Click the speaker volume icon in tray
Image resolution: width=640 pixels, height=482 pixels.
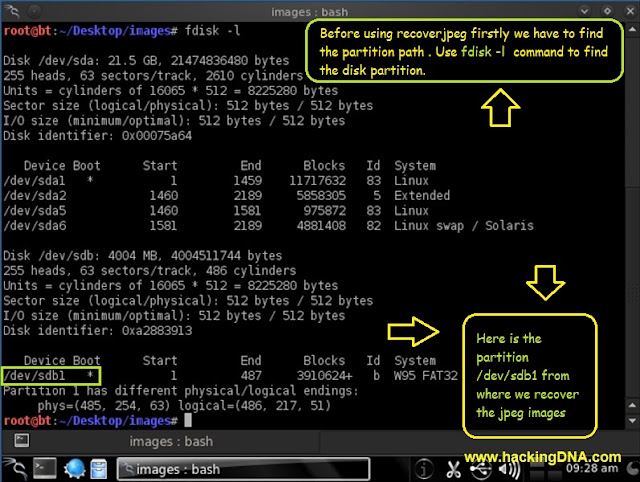click(509, 469)
